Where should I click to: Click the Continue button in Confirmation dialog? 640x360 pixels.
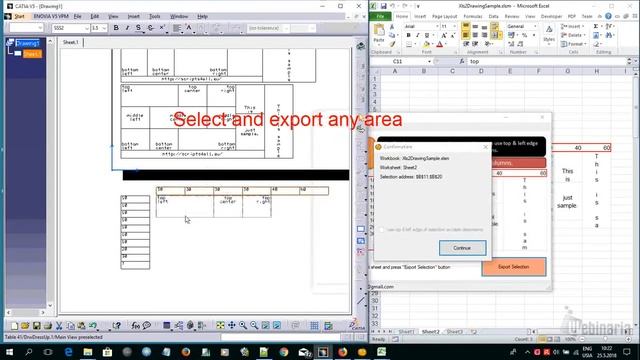(x=462, y=248)
